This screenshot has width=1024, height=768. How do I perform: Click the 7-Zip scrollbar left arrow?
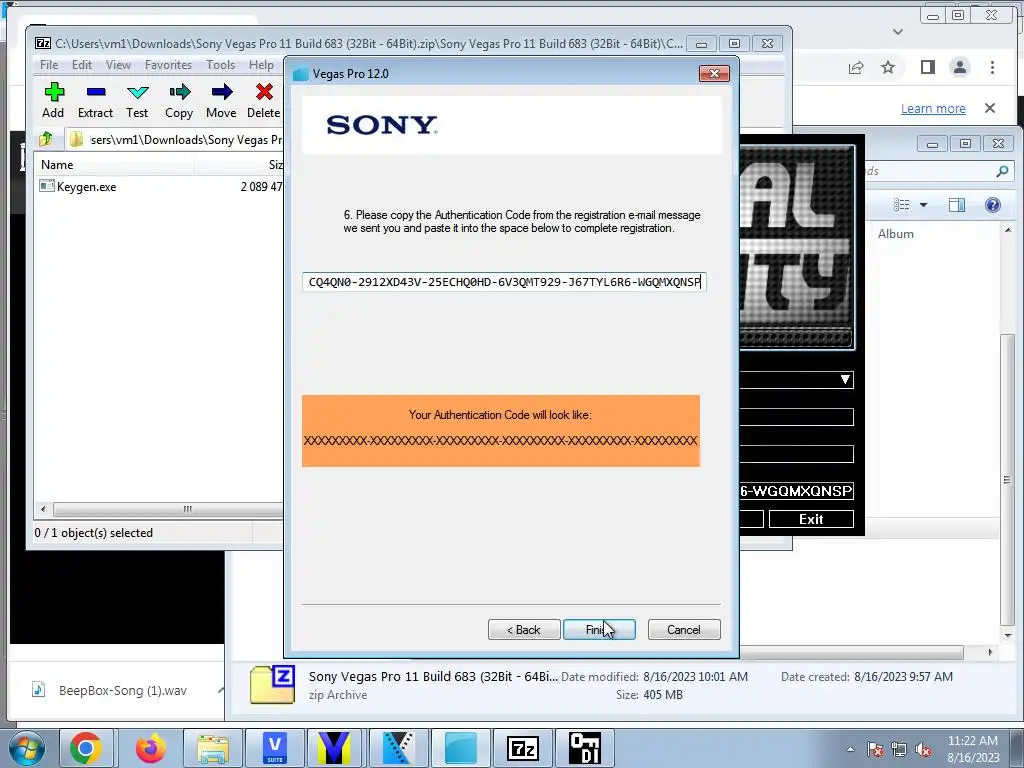[x=43, y=509]
